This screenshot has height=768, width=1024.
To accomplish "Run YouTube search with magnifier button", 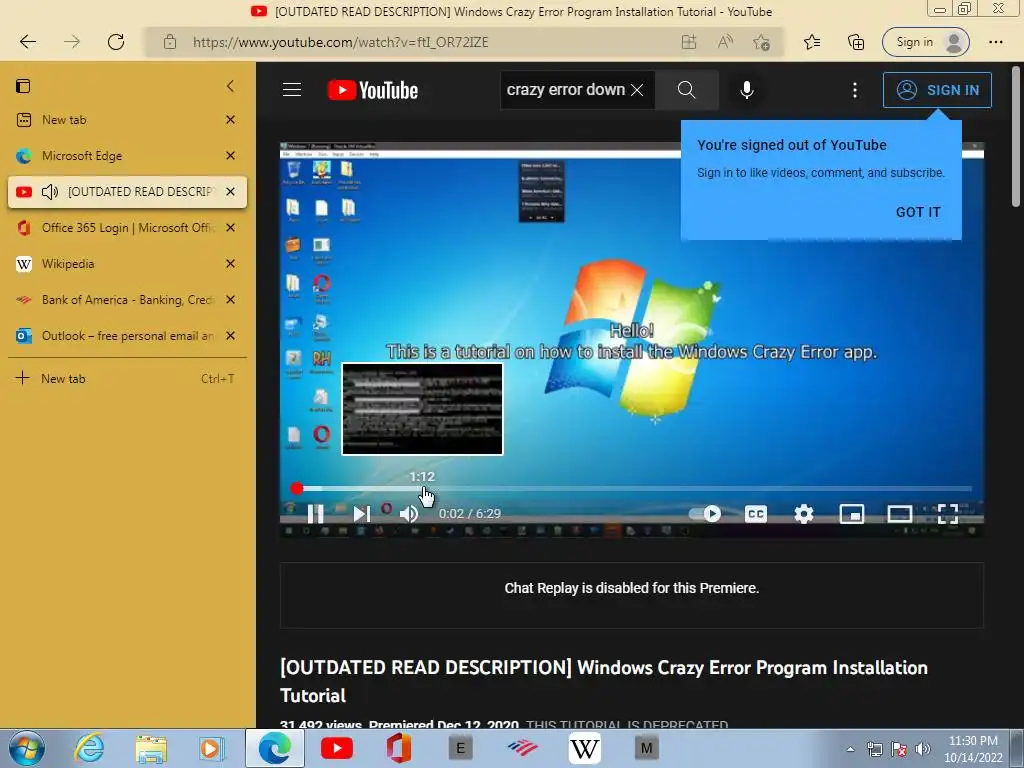I will coord(686,90).
